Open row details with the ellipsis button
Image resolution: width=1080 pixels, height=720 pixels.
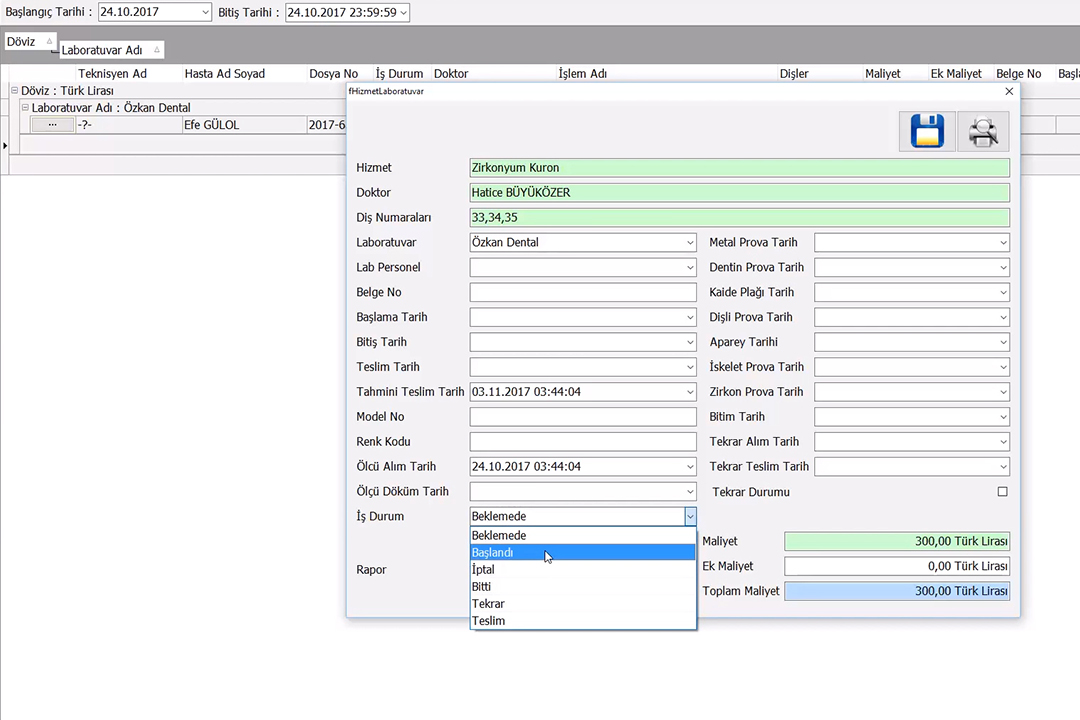[x=52, y=125]
